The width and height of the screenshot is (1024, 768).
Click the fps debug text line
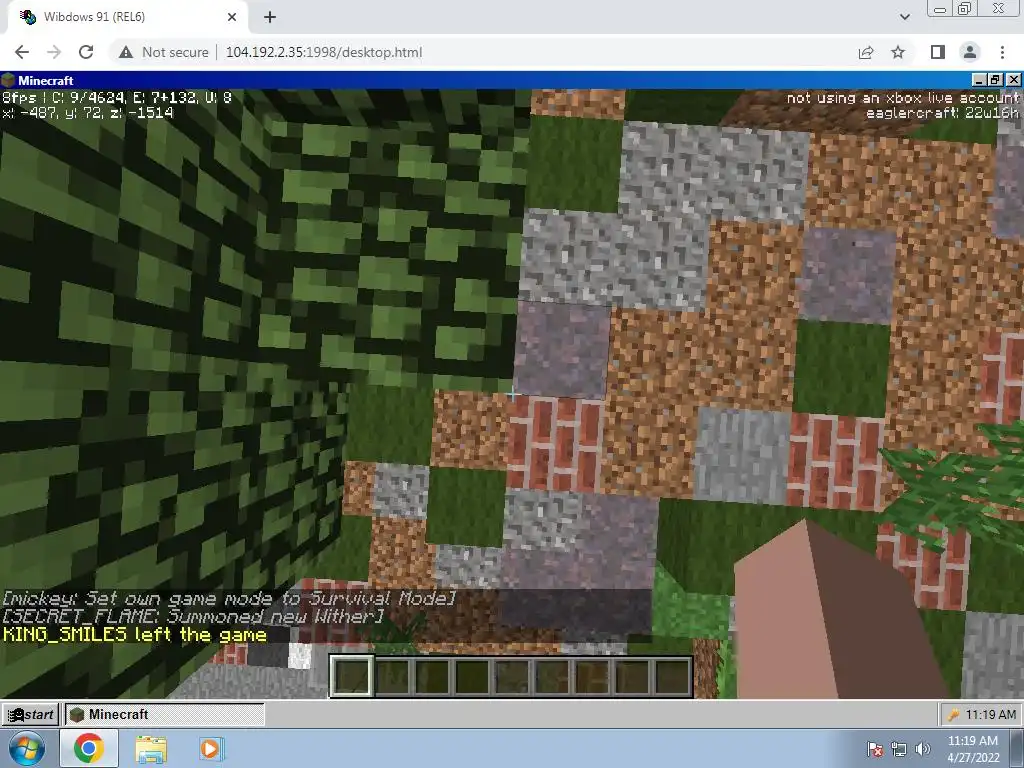pyautogui.click(x=117, y=98)
